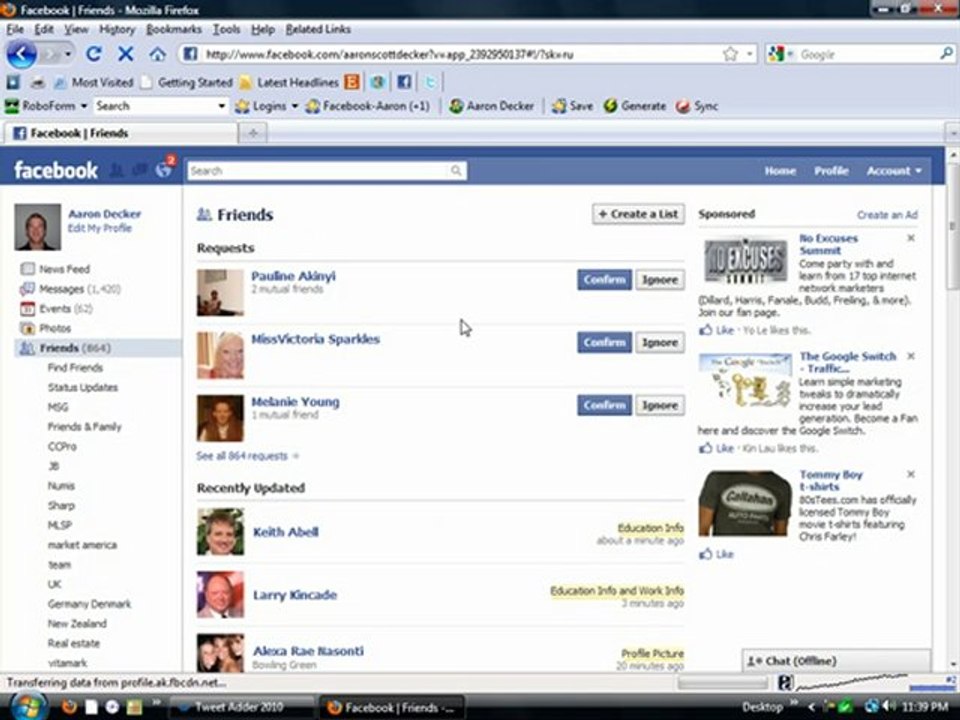Reload the page with the refresh icon
Screen dimensions: 960x720
94,54
